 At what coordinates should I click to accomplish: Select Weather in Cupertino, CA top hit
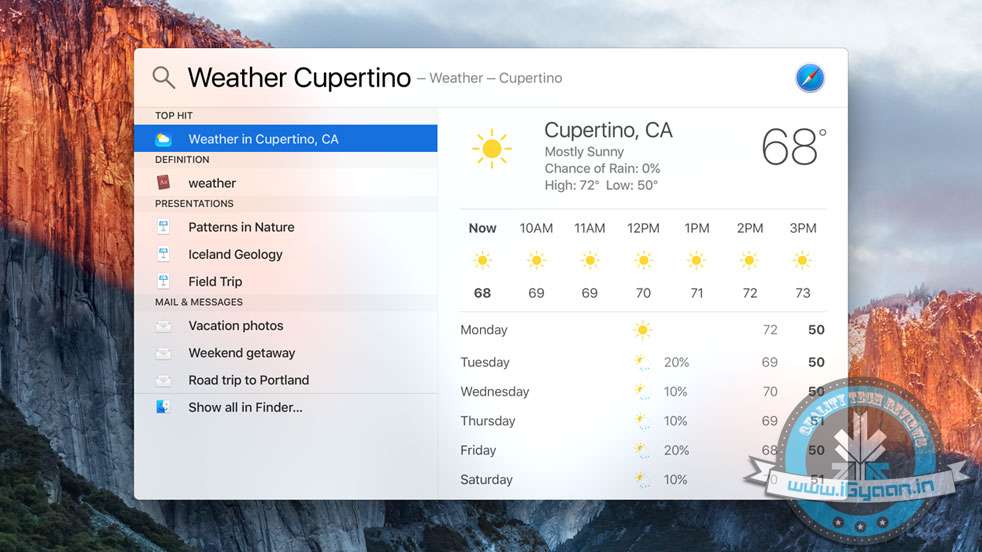[x=263, y=139]
